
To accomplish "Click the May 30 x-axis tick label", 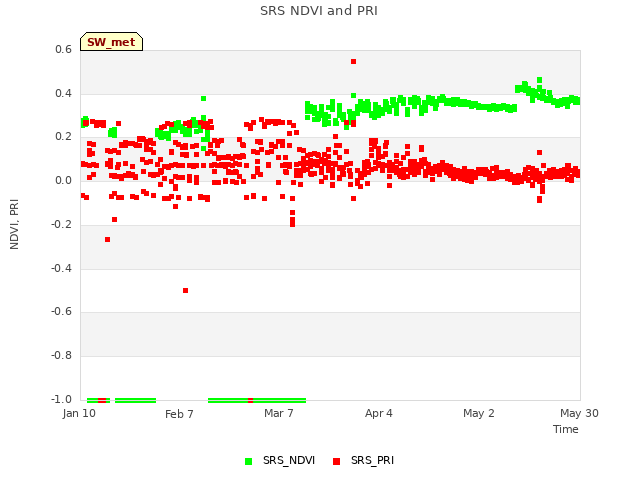I will 579,413.
